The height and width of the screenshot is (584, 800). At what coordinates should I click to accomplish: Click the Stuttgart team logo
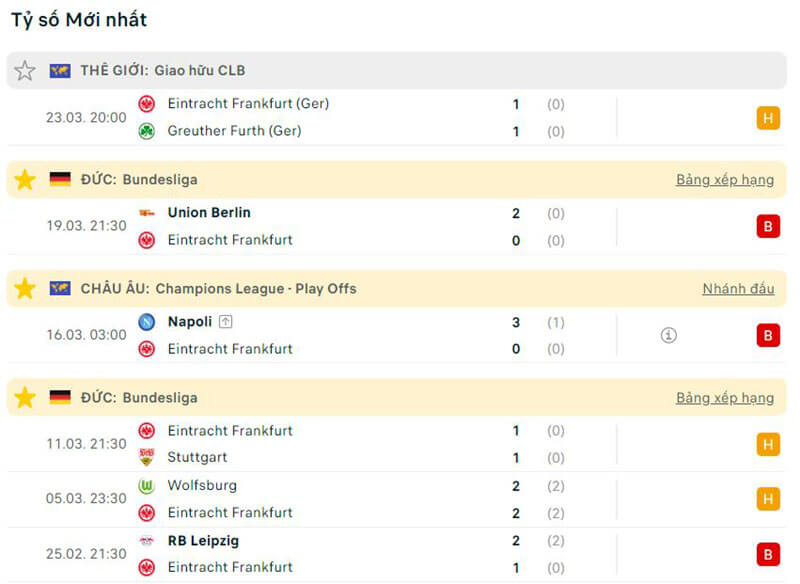[147, 458]
